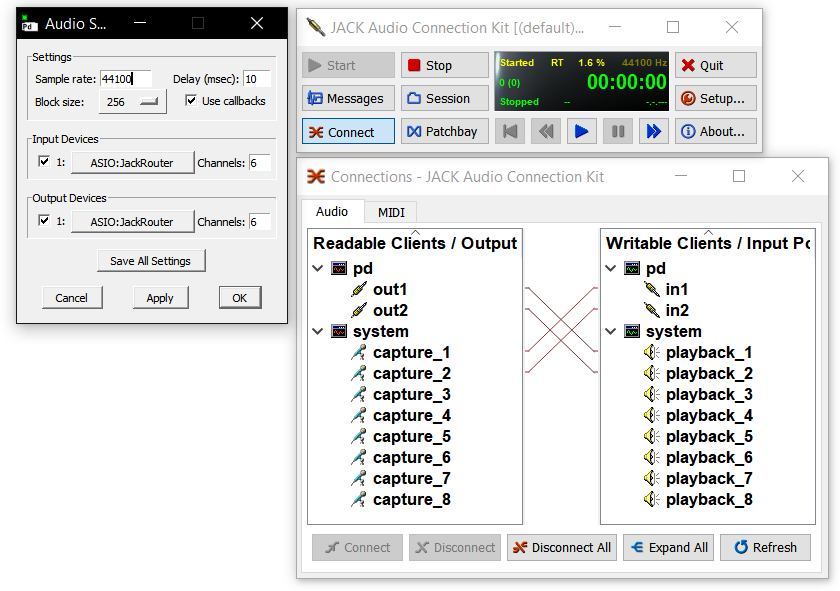The width and height of the screenshot is (840, 591).
Task: Switch to the MIDI tab in Connections
Action: pos(392,213)
